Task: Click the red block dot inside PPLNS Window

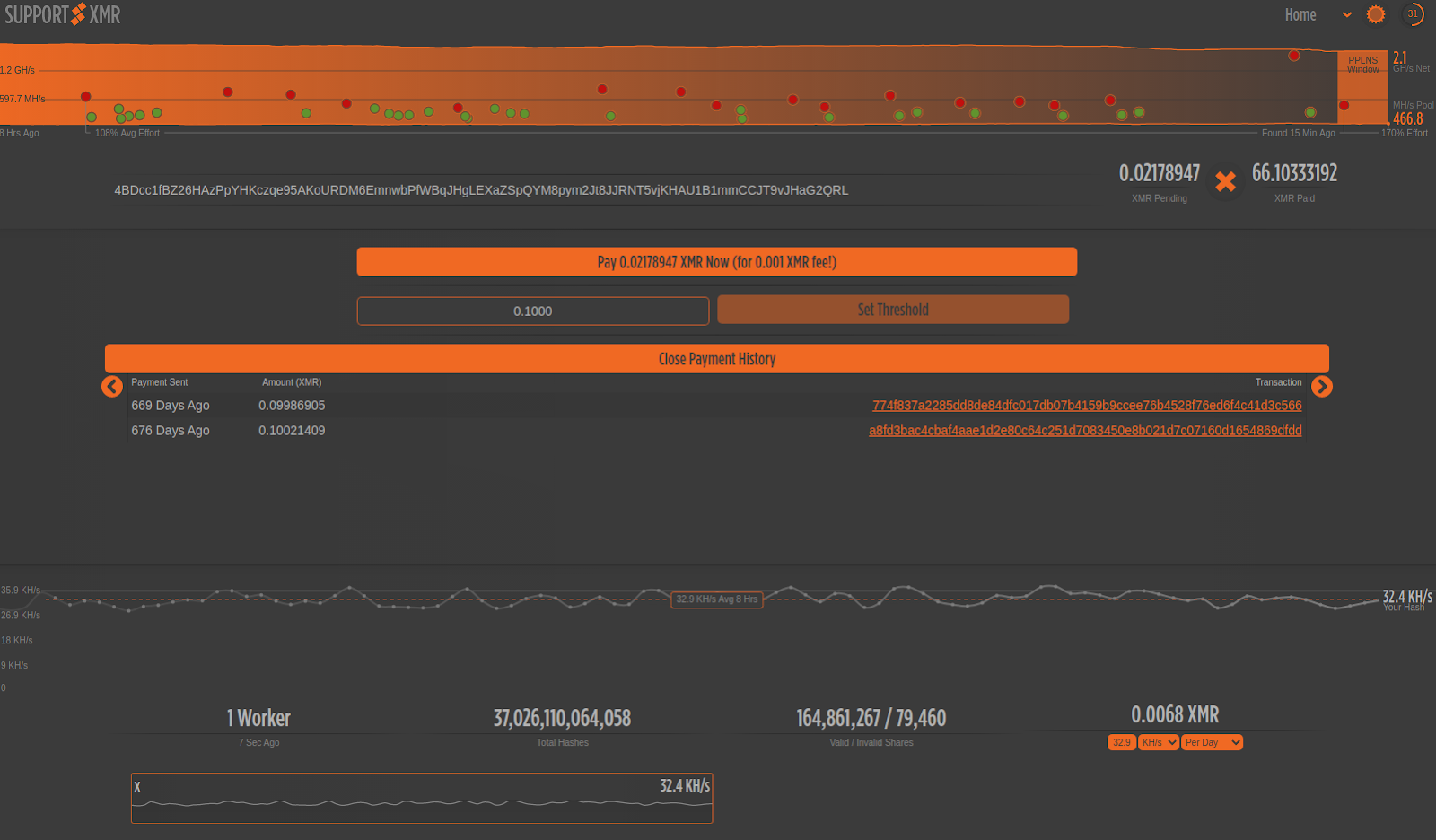Action: click(x=1344, y=105)
